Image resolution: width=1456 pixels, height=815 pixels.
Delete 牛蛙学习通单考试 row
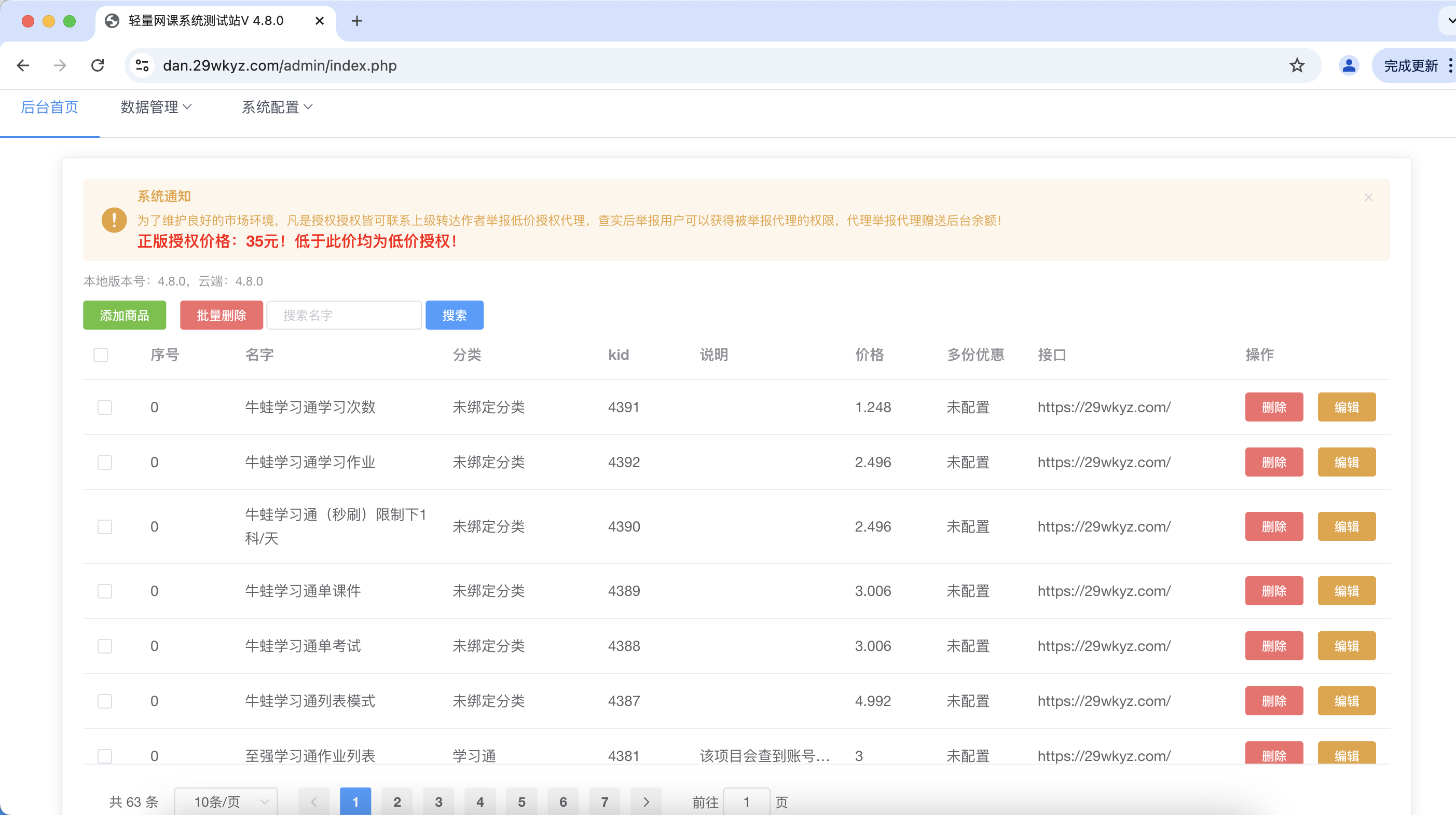click(x=1274, y=646)
